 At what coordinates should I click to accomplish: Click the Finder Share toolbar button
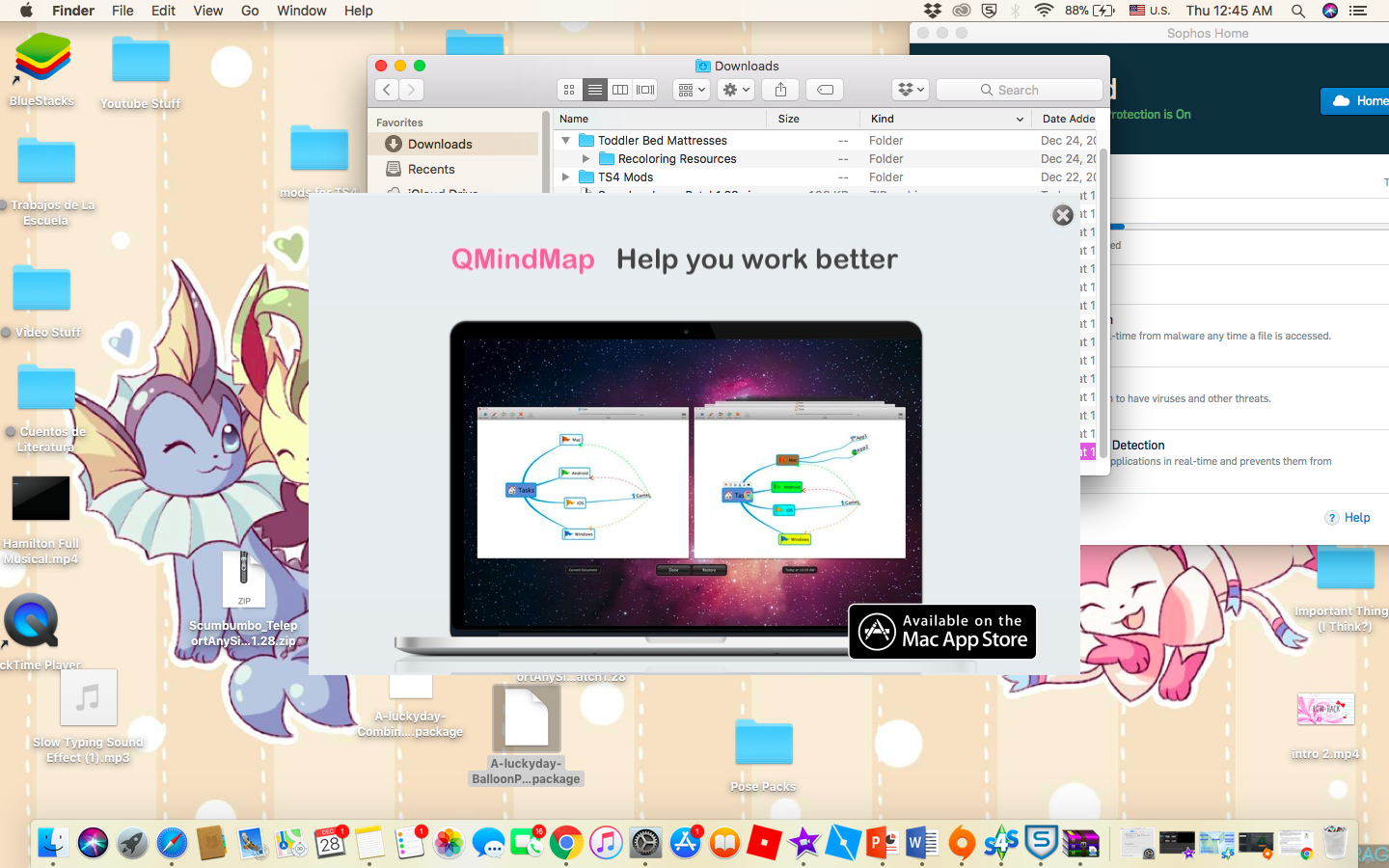point(780,90)
